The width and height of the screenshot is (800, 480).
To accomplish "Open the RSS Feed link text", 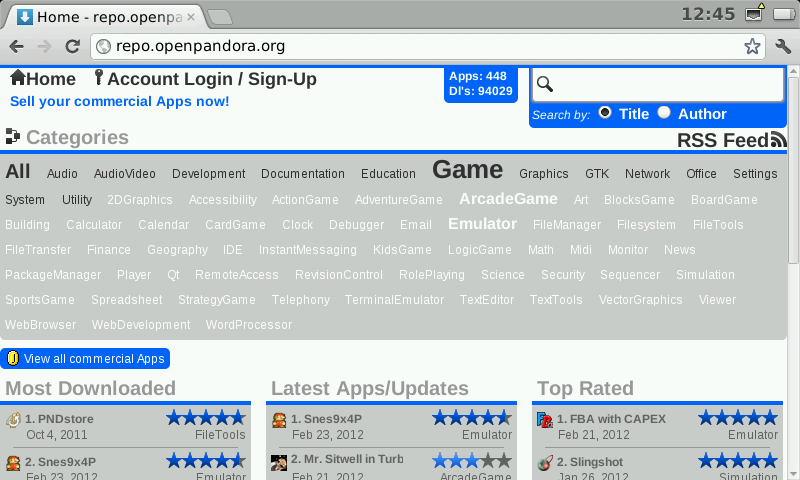I will click(x=723, y=140).
